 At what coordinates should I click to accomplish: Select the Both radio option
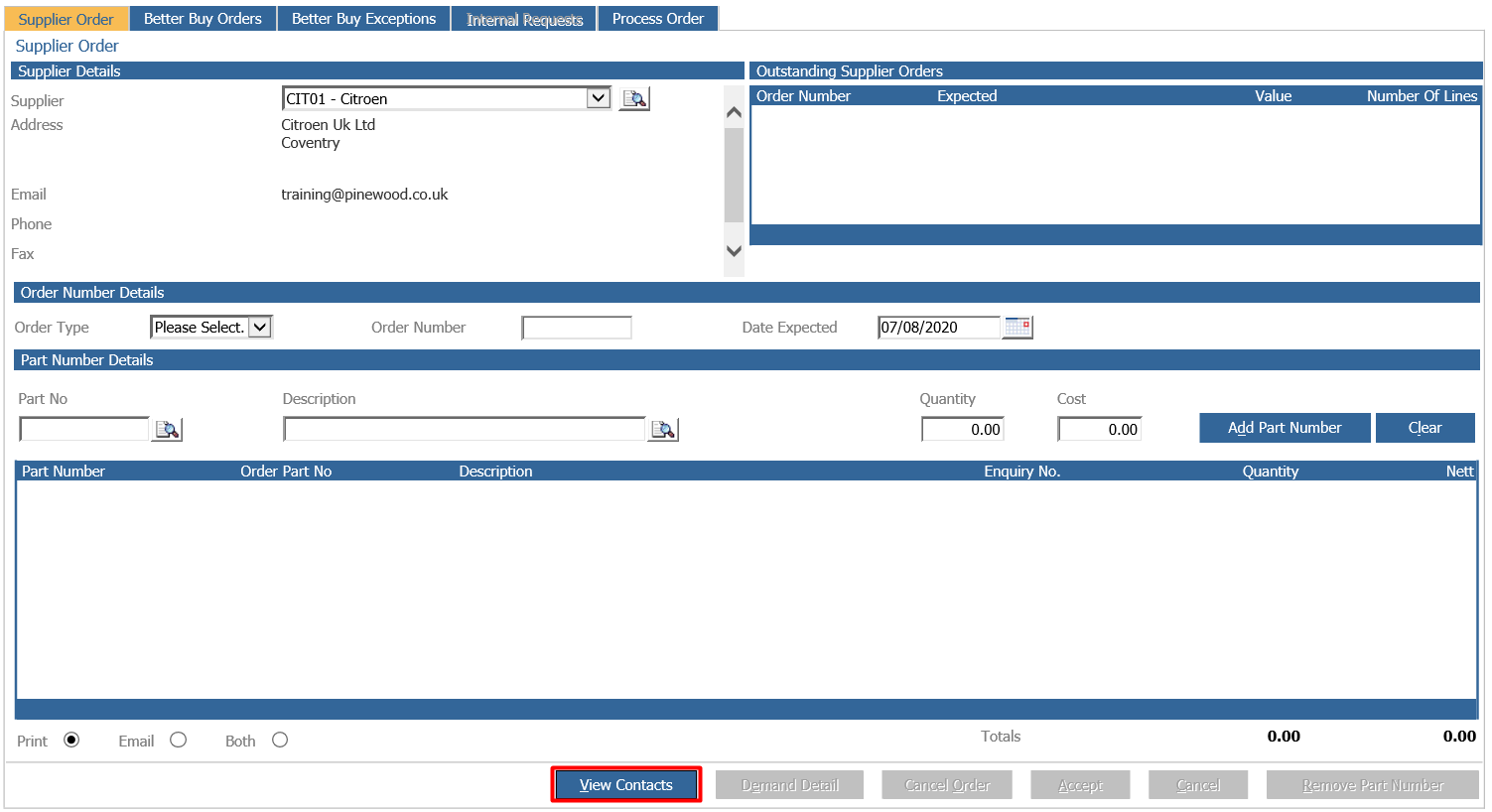pos(280,740)
